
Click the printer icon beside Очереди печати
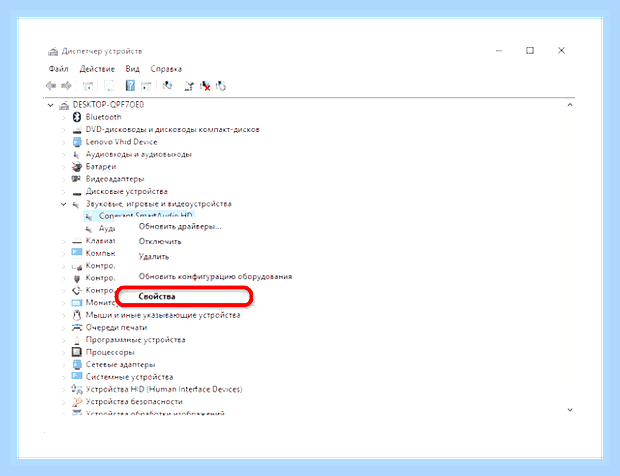[76, 327]
